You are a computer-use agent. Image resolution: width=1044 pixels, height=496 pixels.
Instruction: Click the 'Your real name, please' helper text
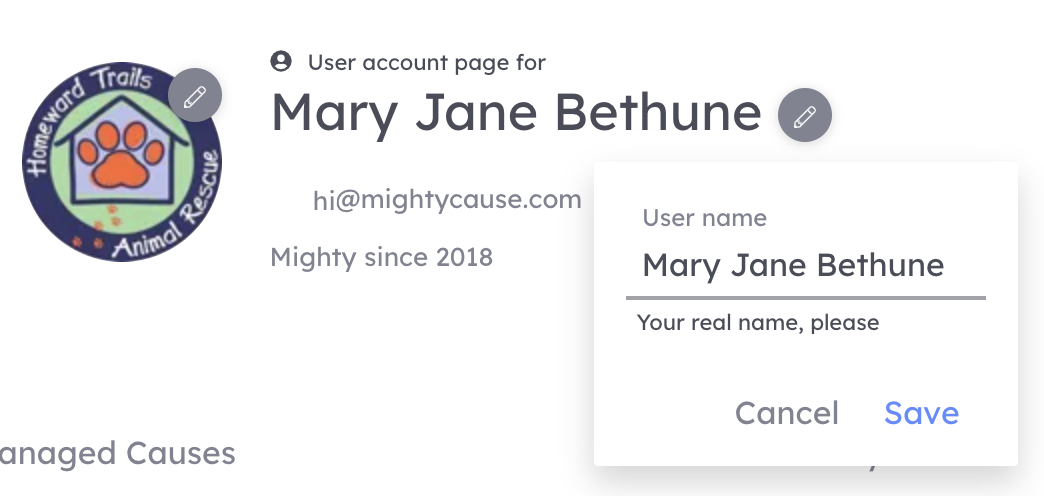pos(758,322)
